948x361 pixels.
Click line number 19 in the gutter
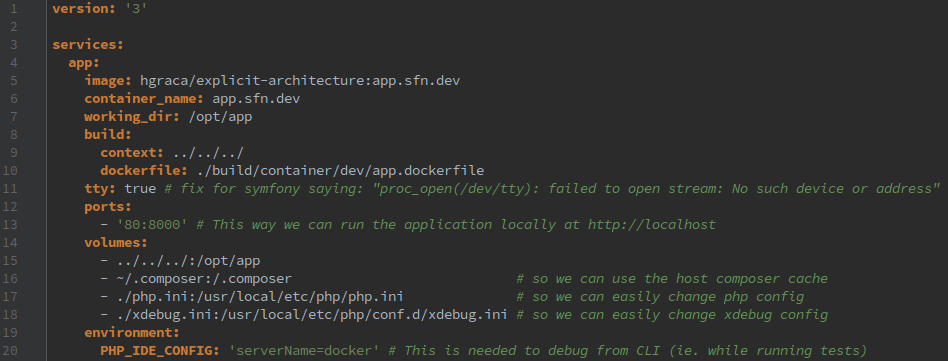click(10, 333)
